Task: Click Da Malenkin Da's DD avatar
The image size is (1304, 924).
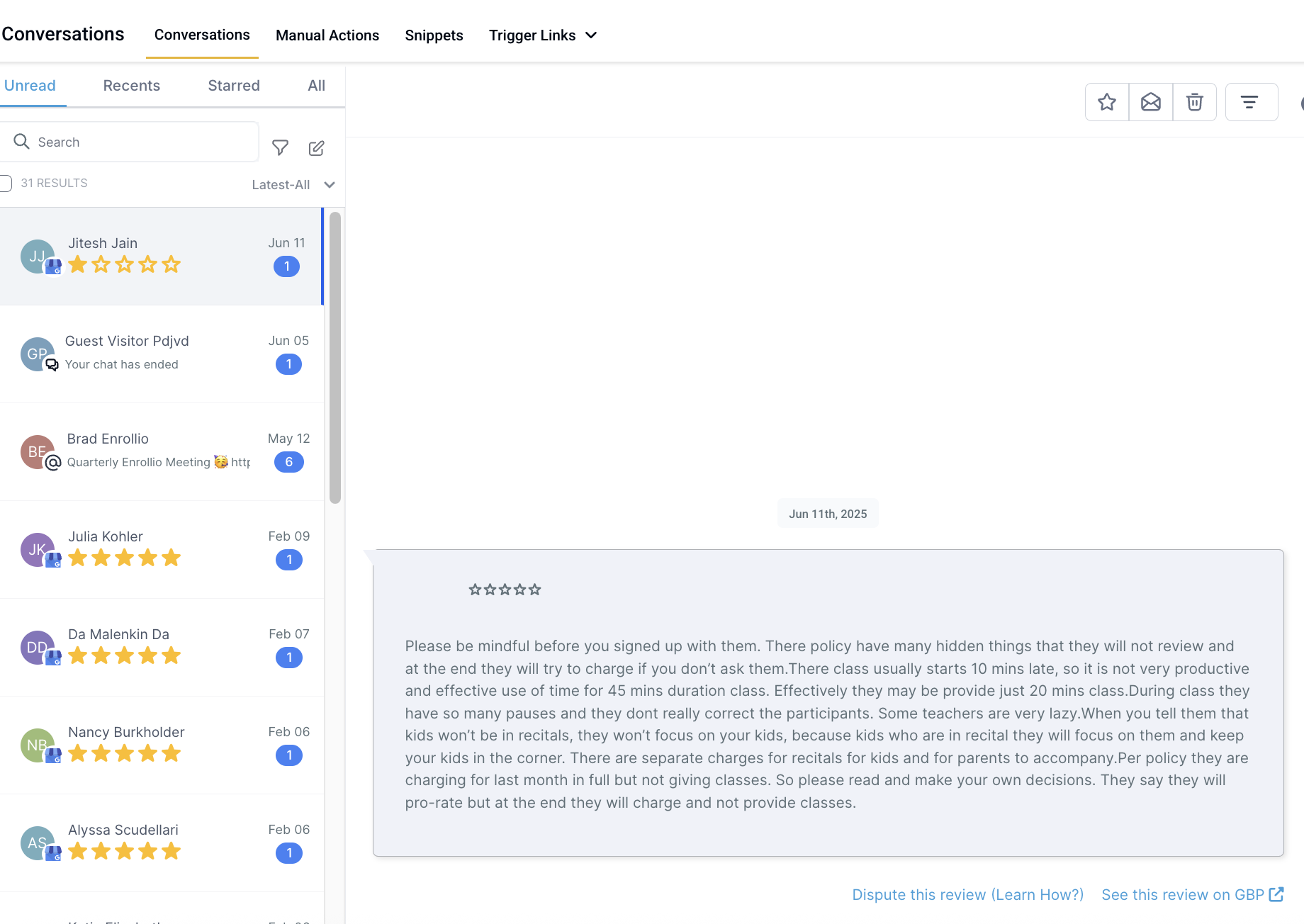Action: (x=38, y=648)
